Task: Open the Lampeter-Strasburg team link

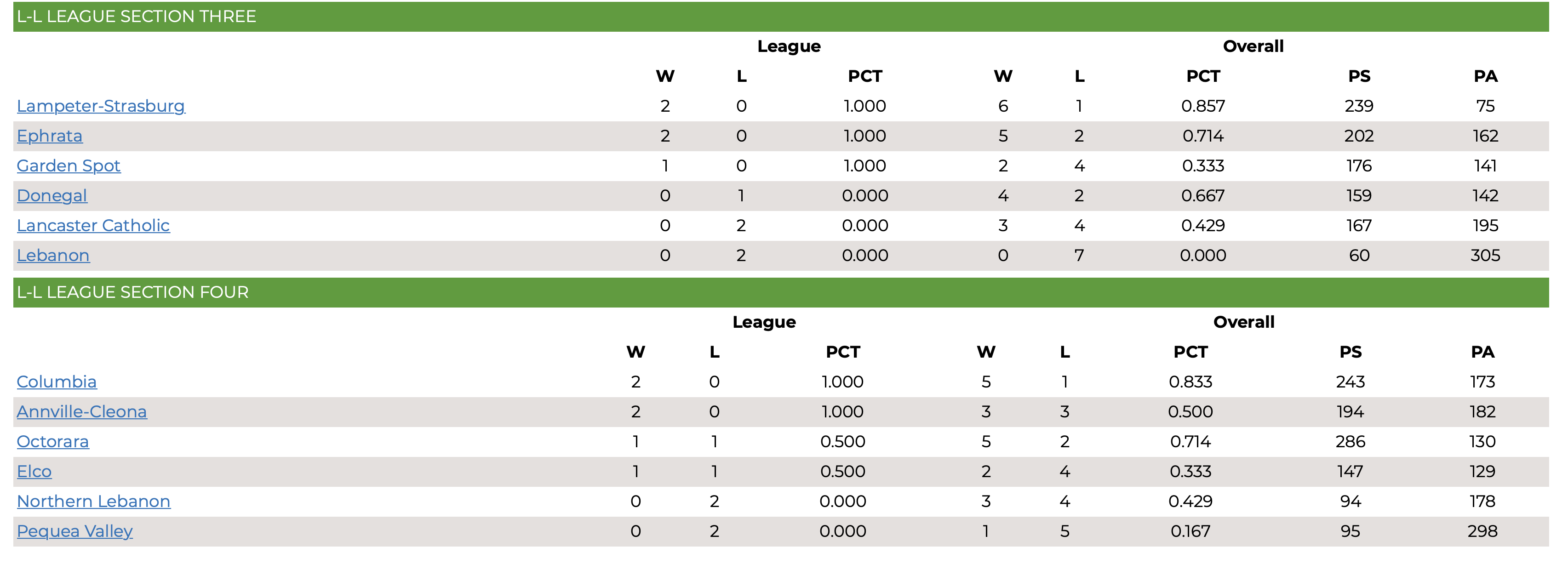Action: click(101, 107)
